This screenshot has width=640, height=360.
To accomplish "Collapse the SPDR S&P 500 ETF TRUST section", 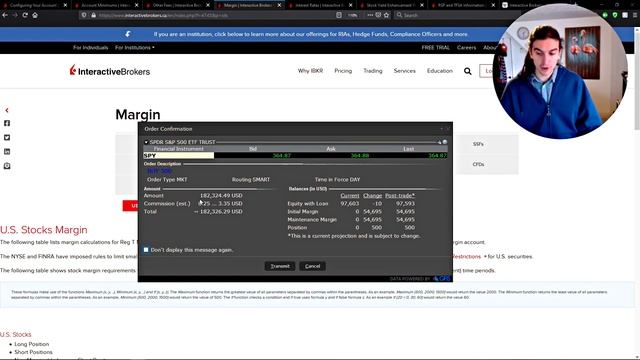I will coord(146,142).
